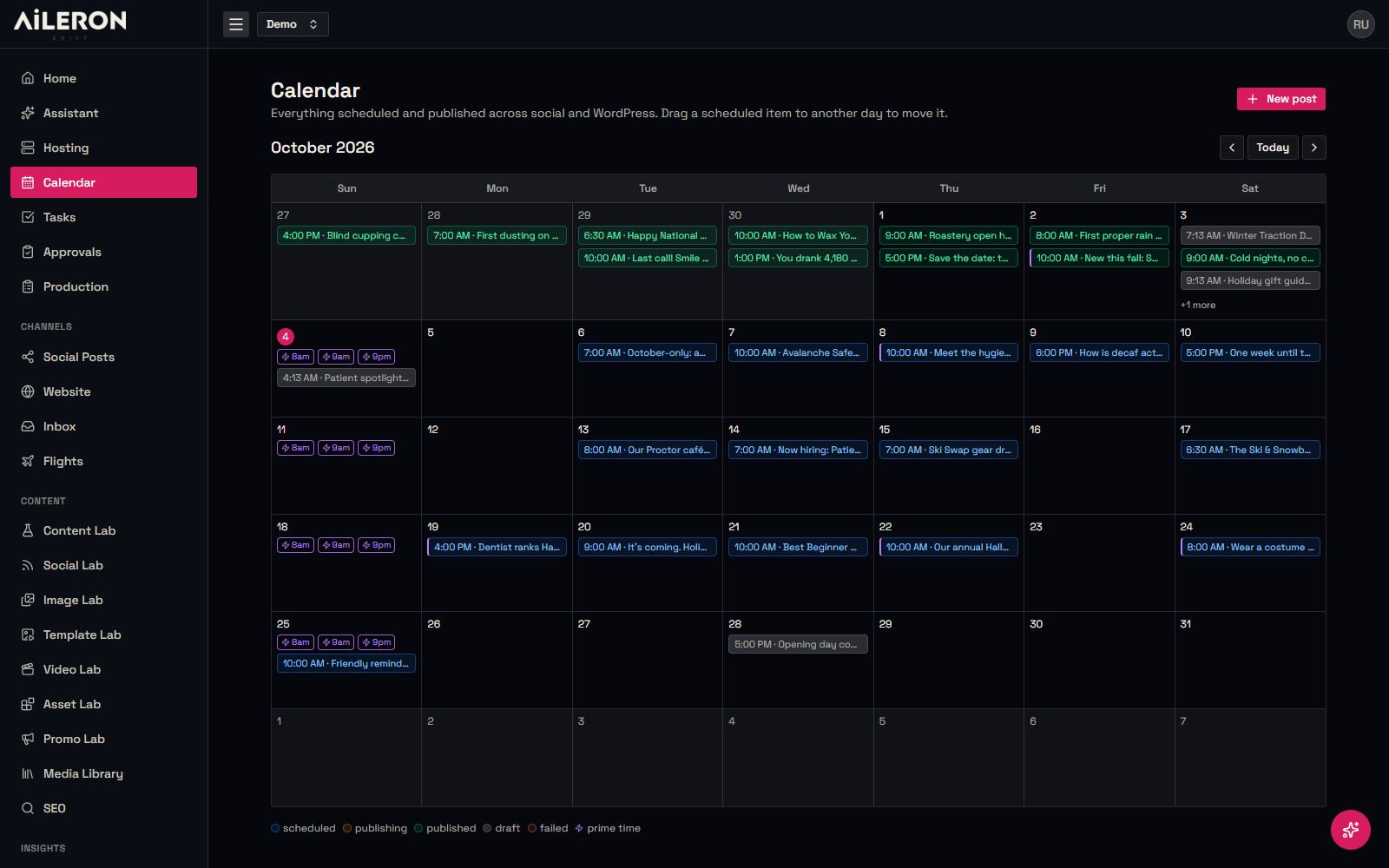The image size is (1389, 868).
Task: Open '10:00 AM · Friendly remind...' event
Action: point(346,663)
